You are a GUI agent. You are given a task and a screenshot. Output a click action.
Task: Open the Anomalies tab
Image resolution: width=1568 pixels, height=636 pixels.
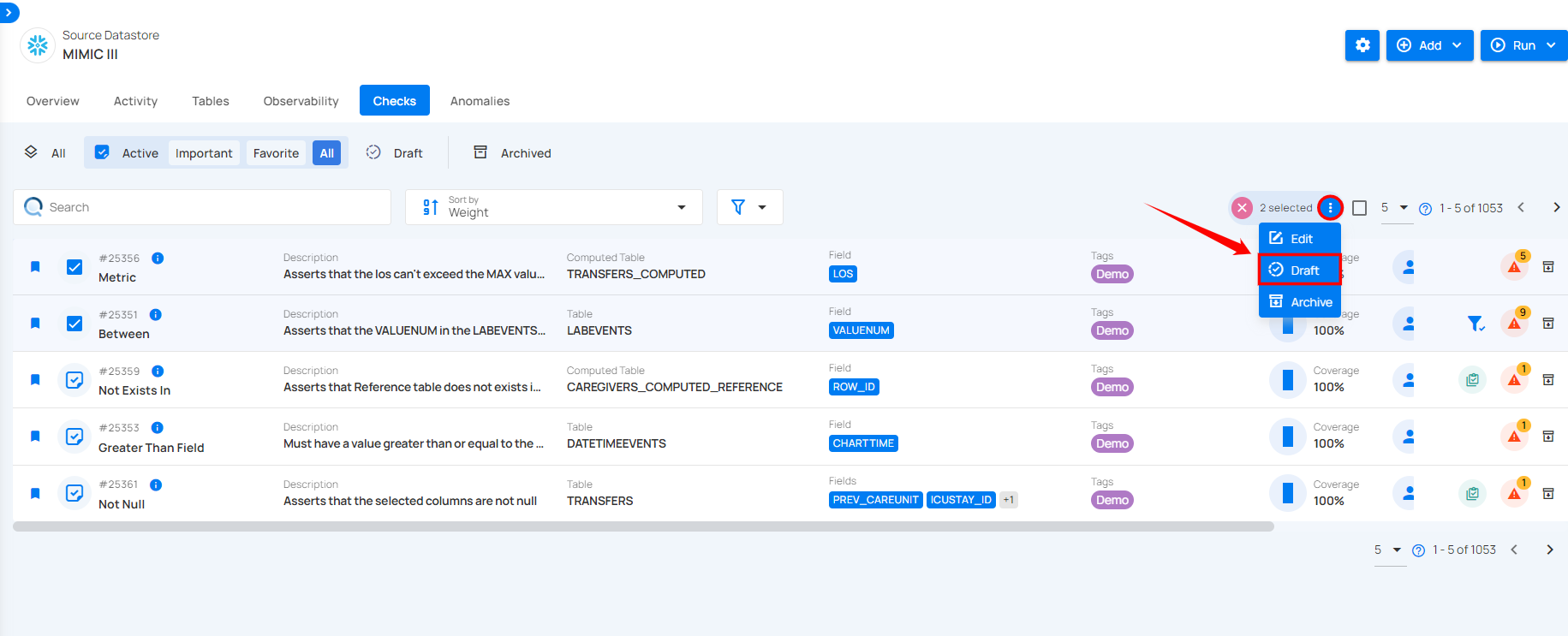tap(480, 101)
